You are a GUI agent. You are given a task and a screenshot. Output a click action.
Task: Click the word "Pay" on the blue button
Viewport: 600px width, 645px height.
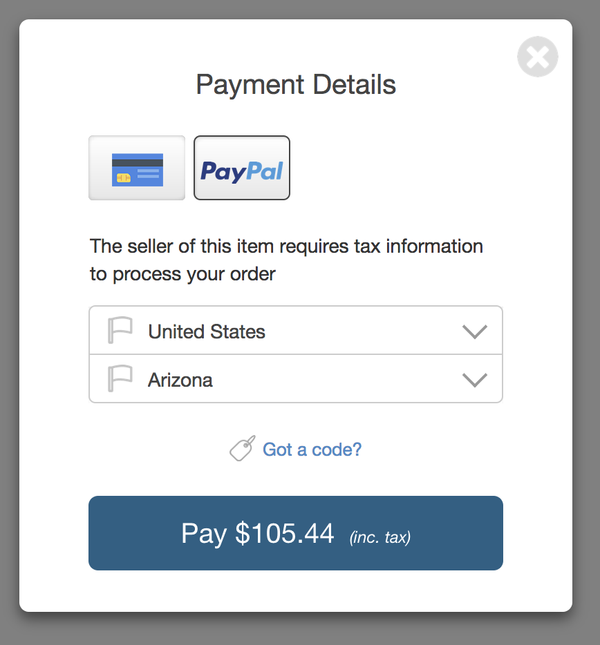tap(203, 534)
